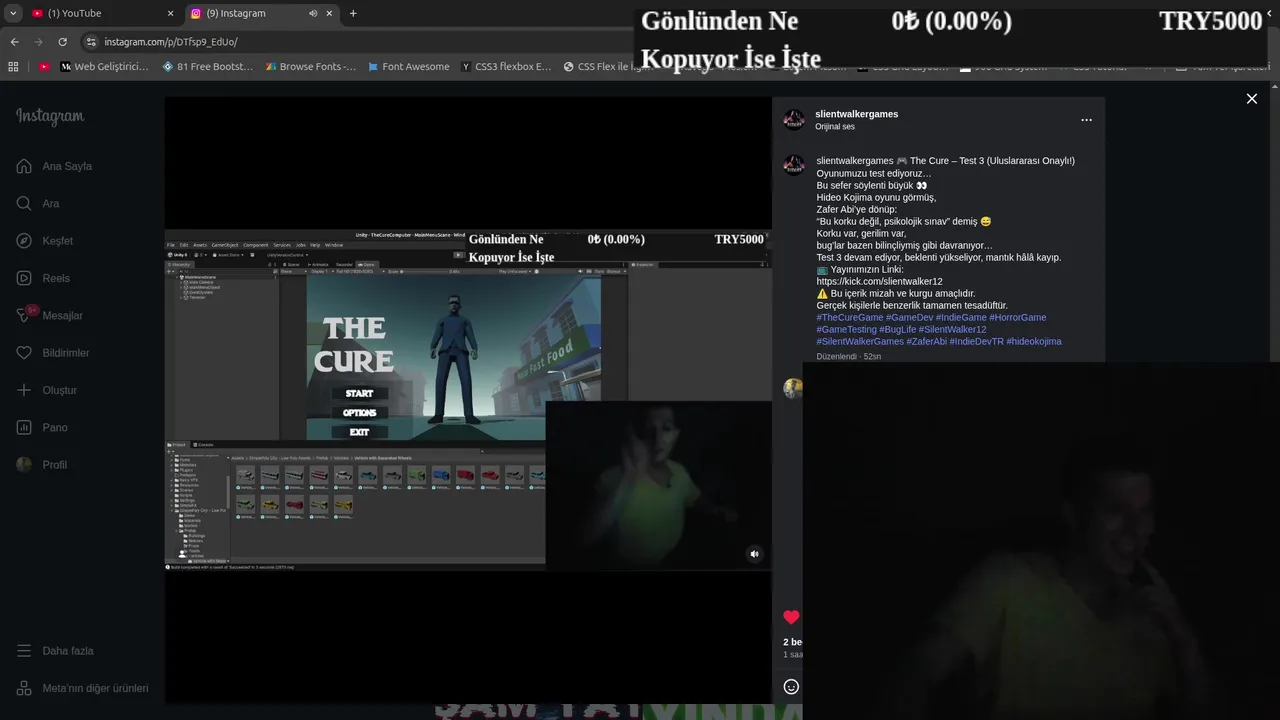
Task: Open Web Geliştirici bookmark
Action: (104, 67)
